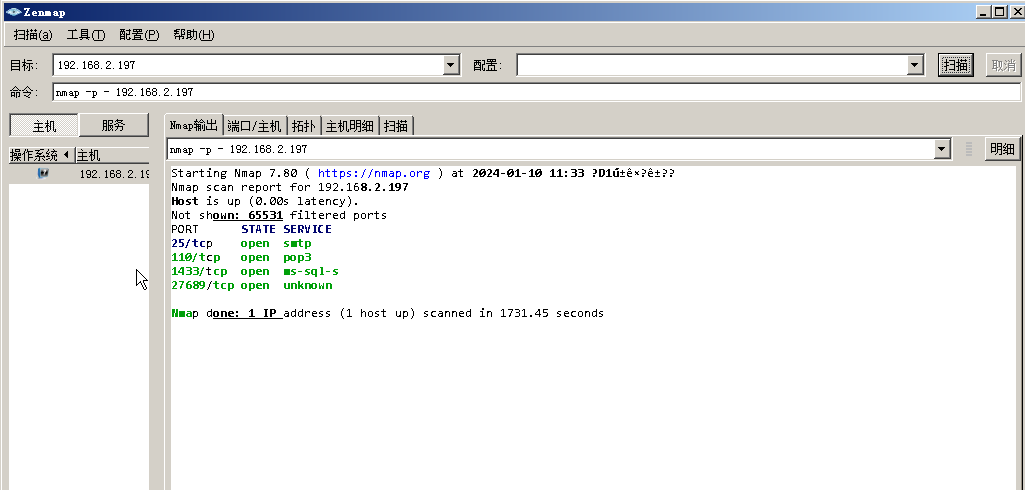Sort by the 主机 column header
1025x490 pixels.
[112, 155]
